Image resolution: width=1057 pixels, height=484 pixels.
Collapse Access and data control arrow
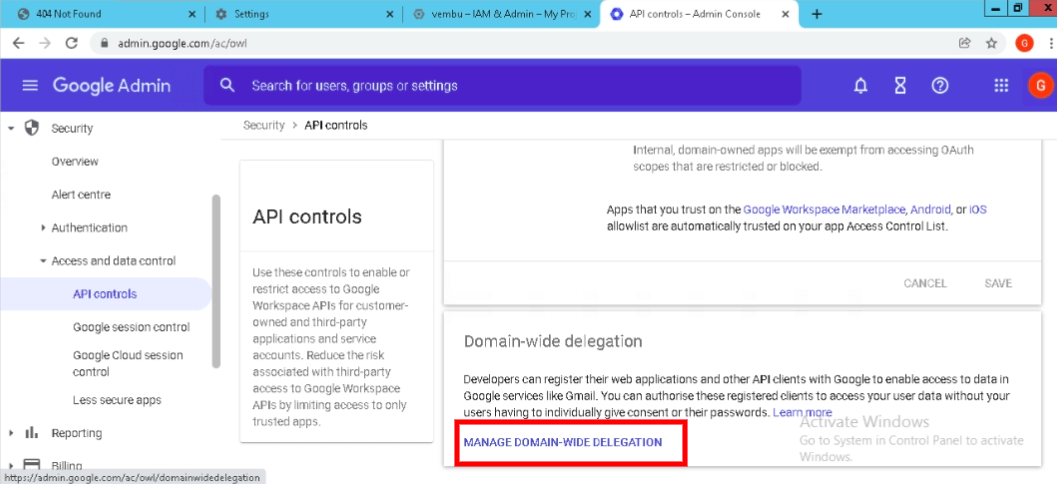pos(43,261)
